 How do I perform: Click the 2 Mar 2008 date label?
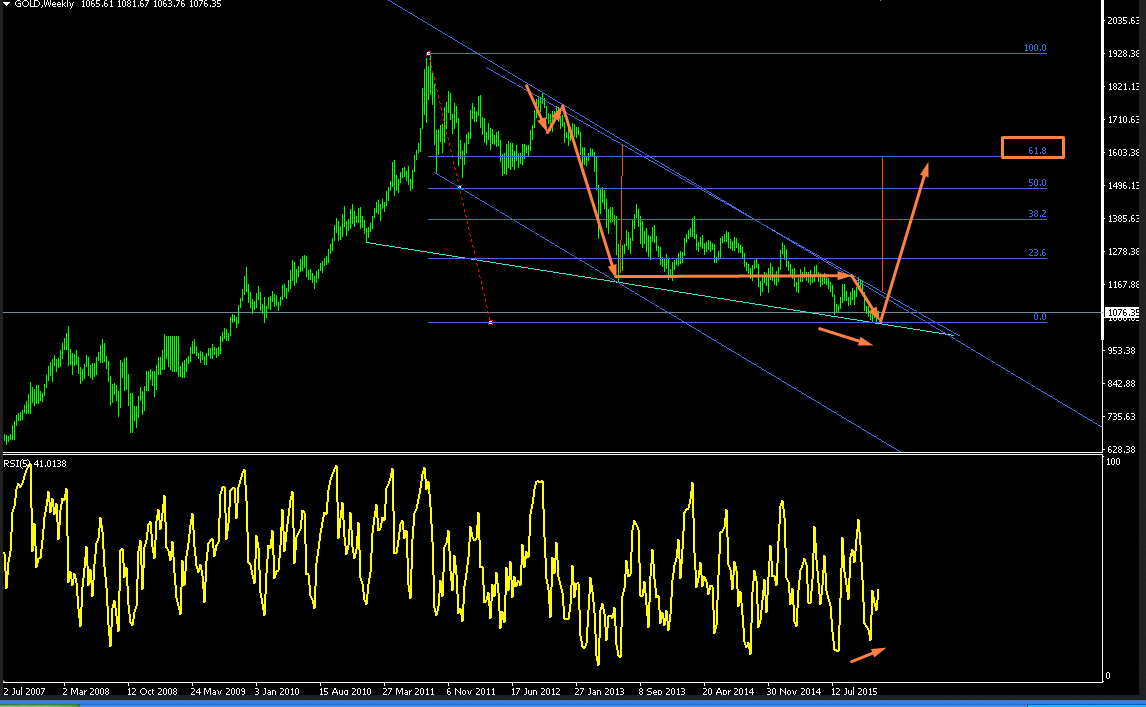pos(86,691)
